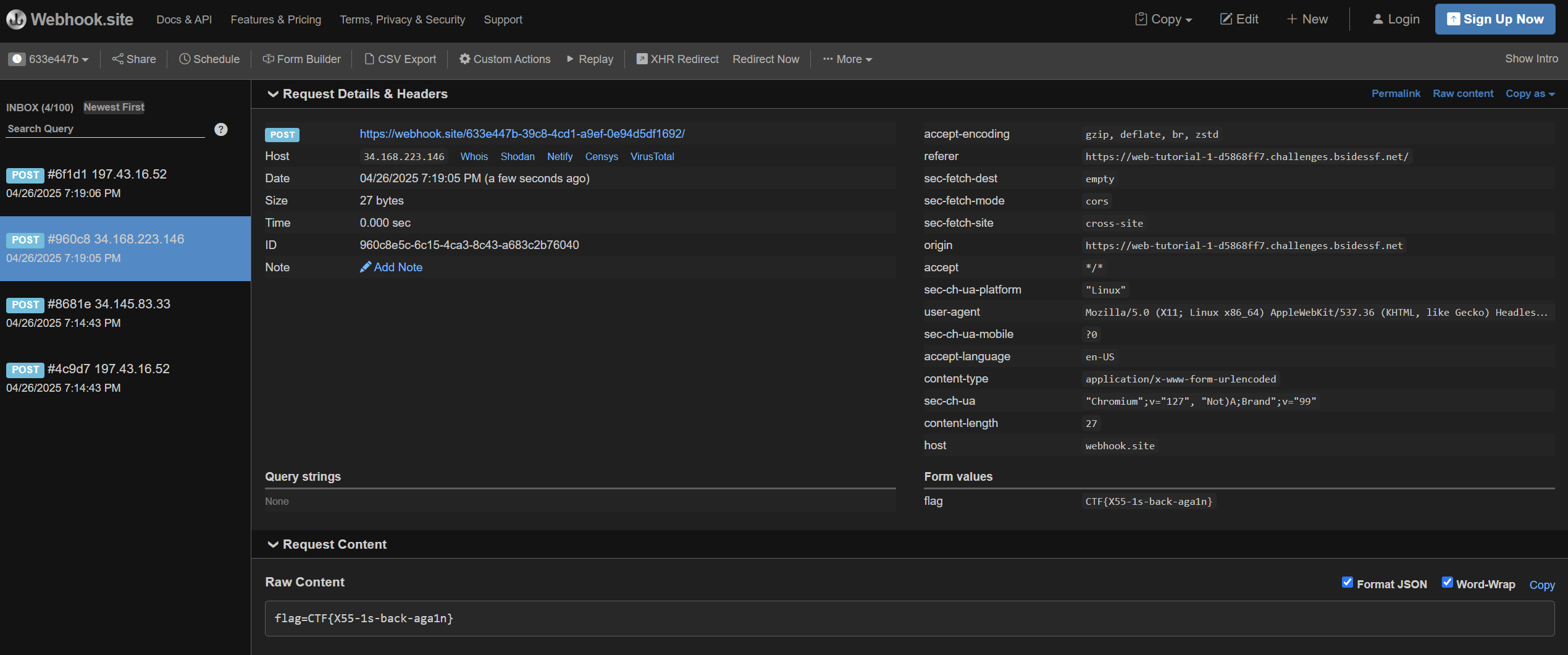
Task: Open Custom Actions gear option
Action: pos(505,59)
